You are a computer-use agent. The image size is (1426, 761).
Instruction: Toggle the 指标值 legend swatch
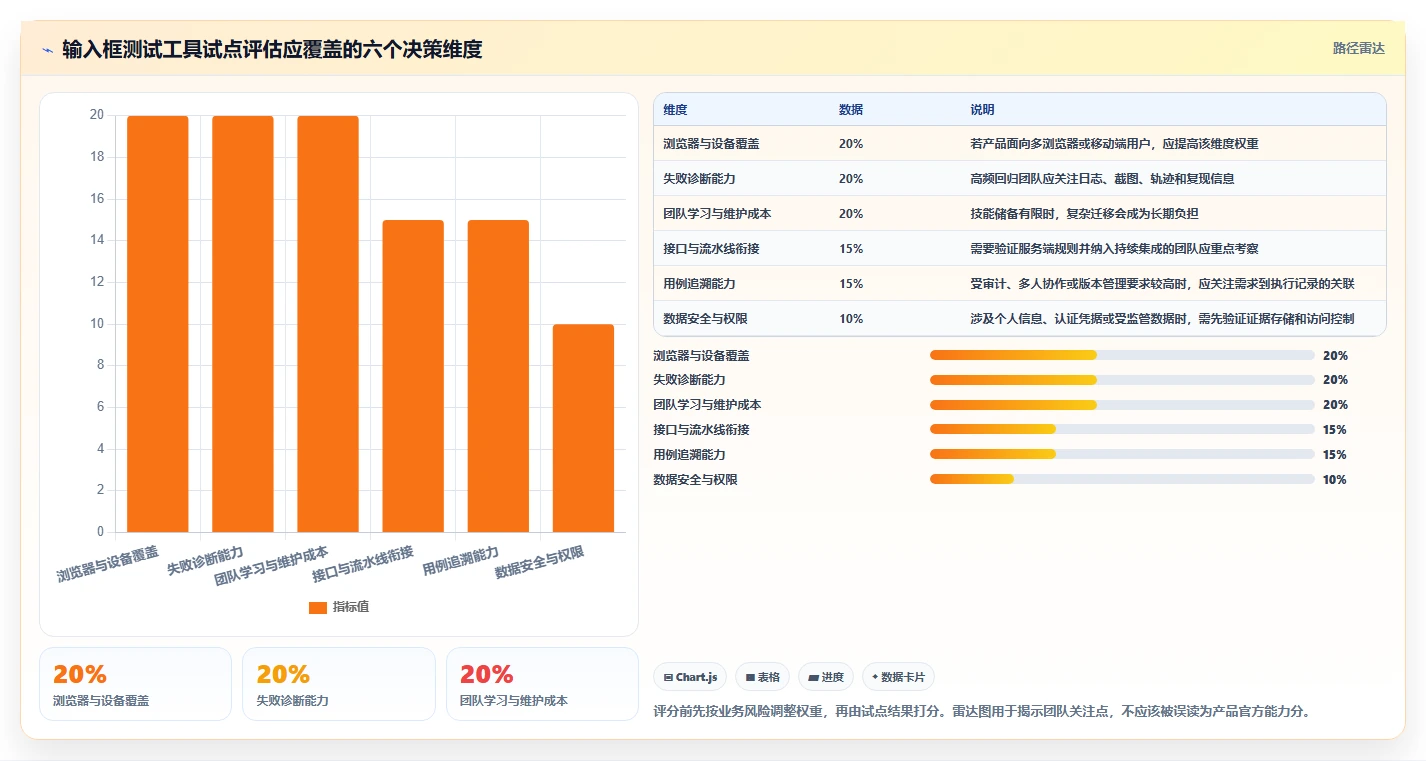(317, 607)
